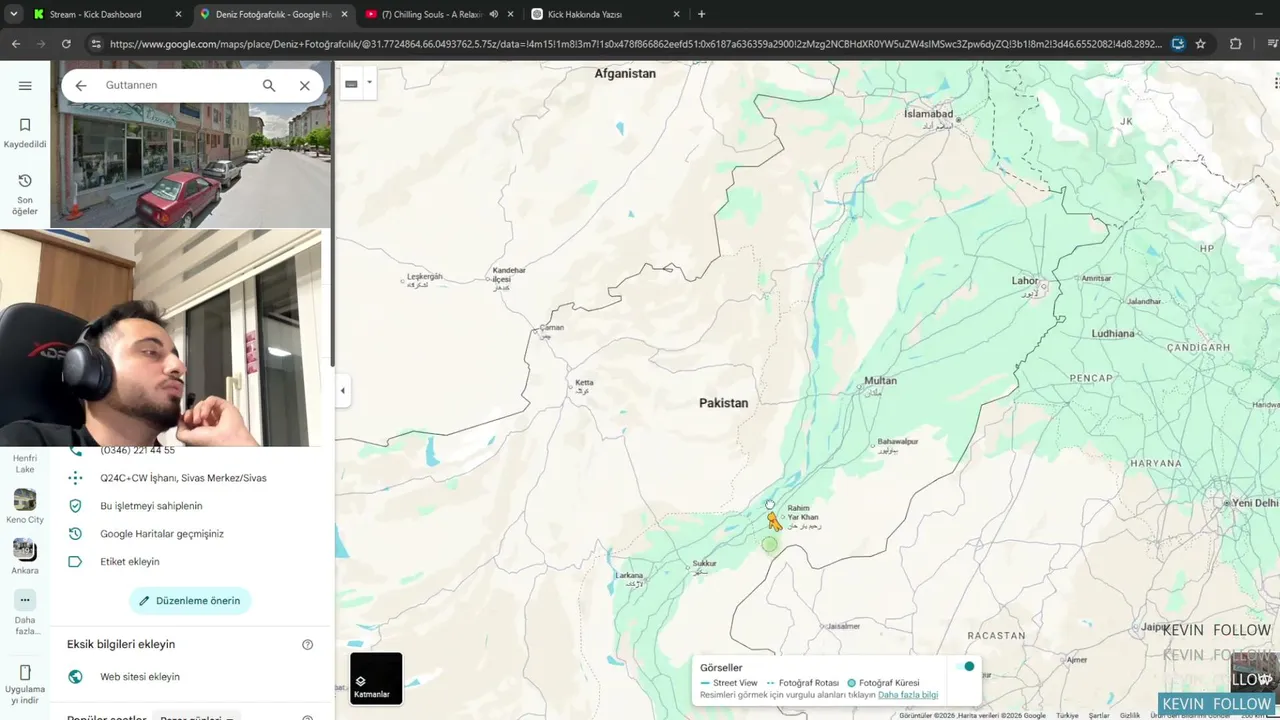
Task: Open the Keno City recent place
Action: pos(25,506)
